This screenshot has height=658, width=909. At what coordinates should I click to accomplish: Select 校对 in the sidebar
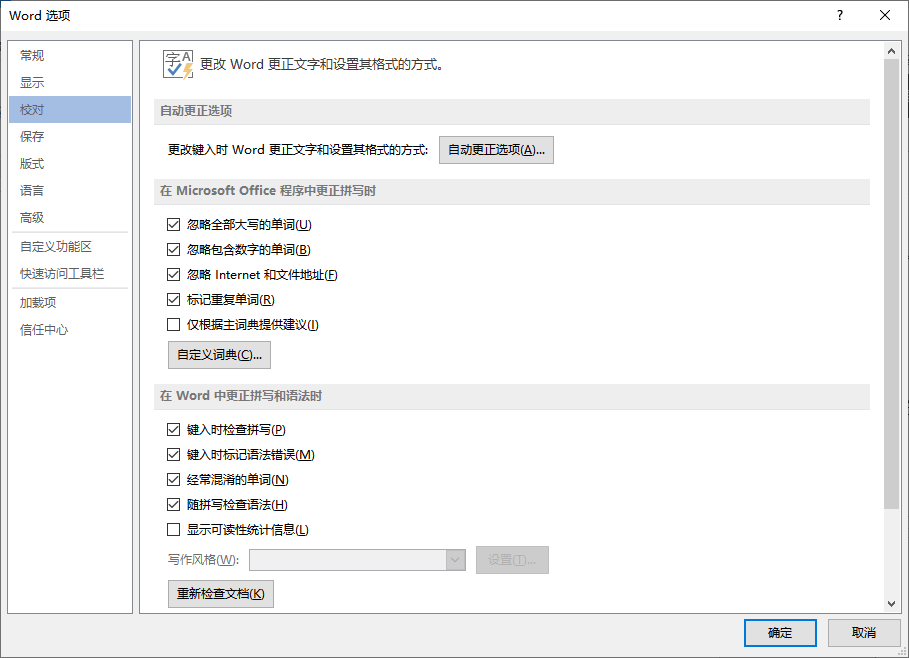point(70,110)
